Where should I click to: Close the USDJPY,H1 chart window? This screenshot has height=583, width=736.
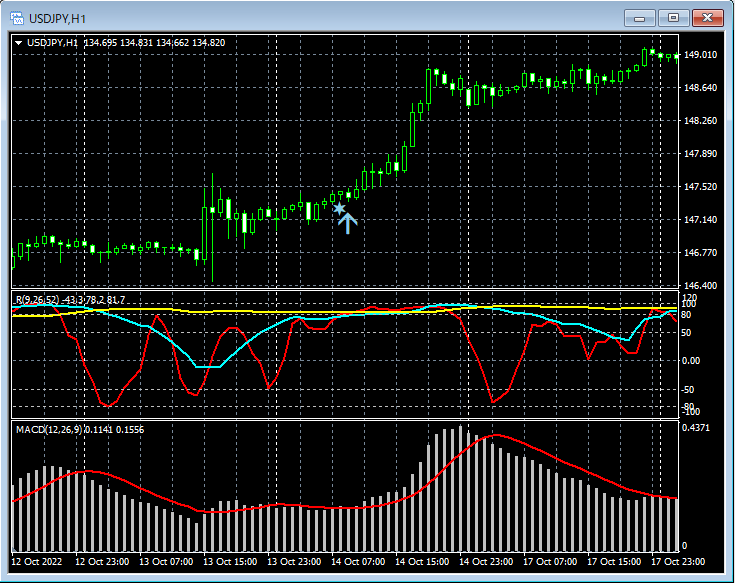(707, 17)
